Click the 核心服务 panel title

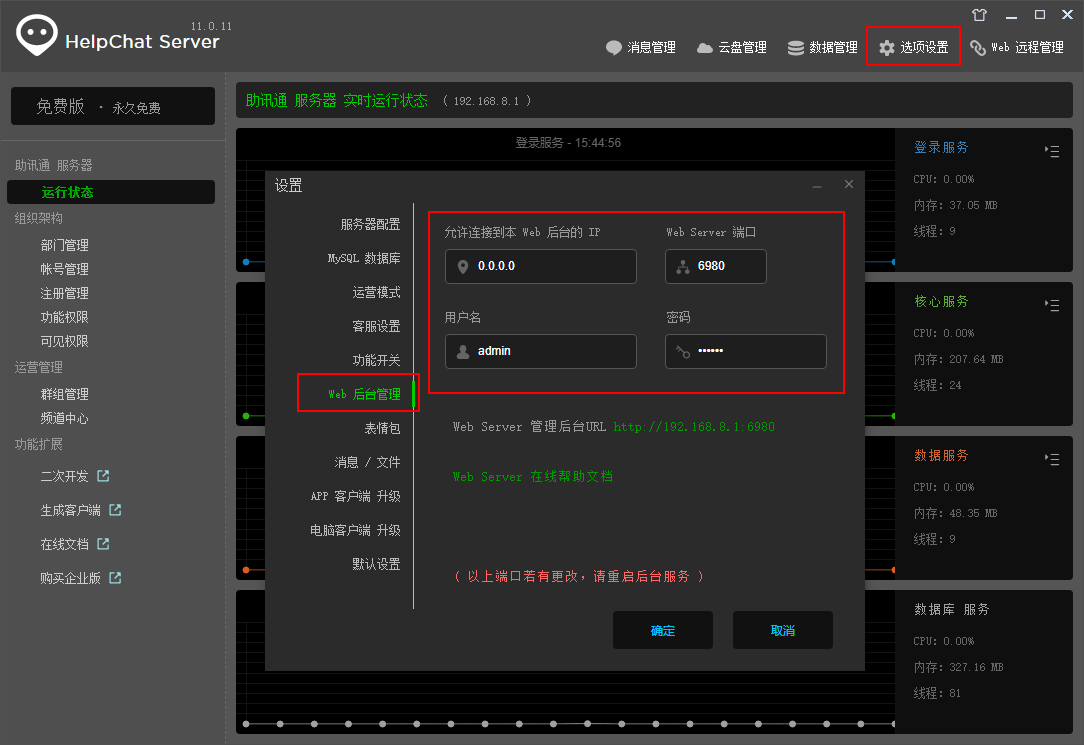tap(941, 301)
